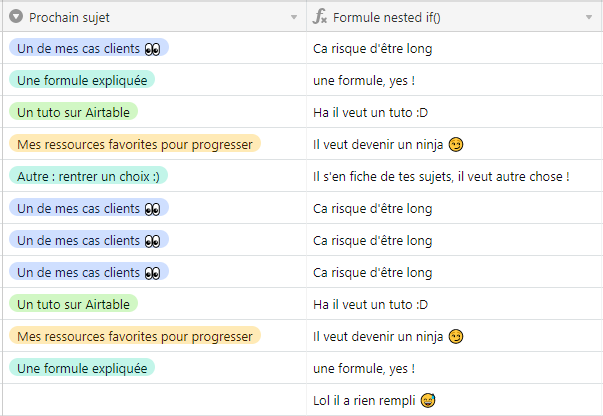The image size is (603, 416).
Task: Select the teal Autre : rentrer un choix tag
Action: [88, 176]
